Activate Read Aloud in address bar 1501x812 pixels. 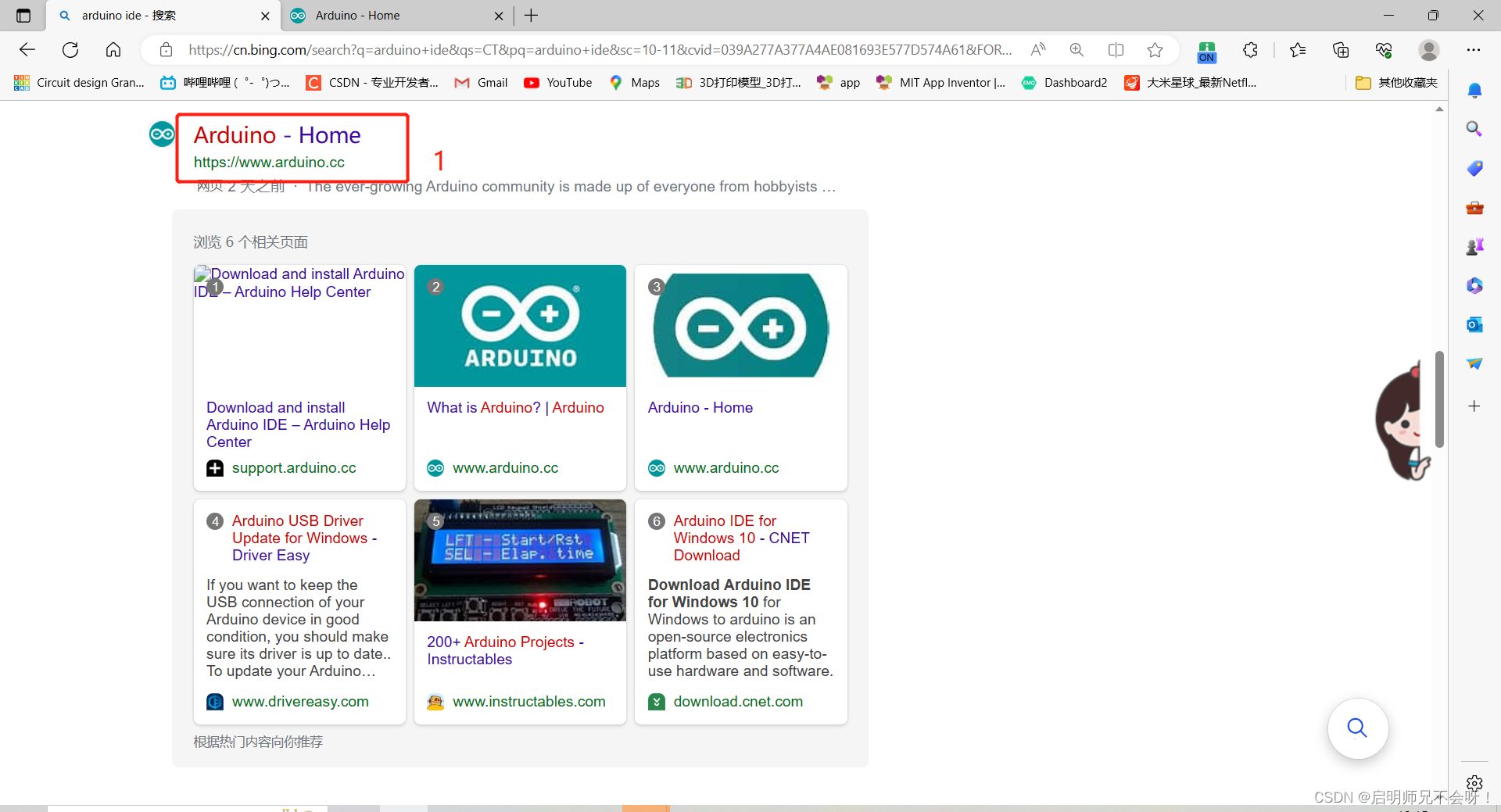(1038, 50)
